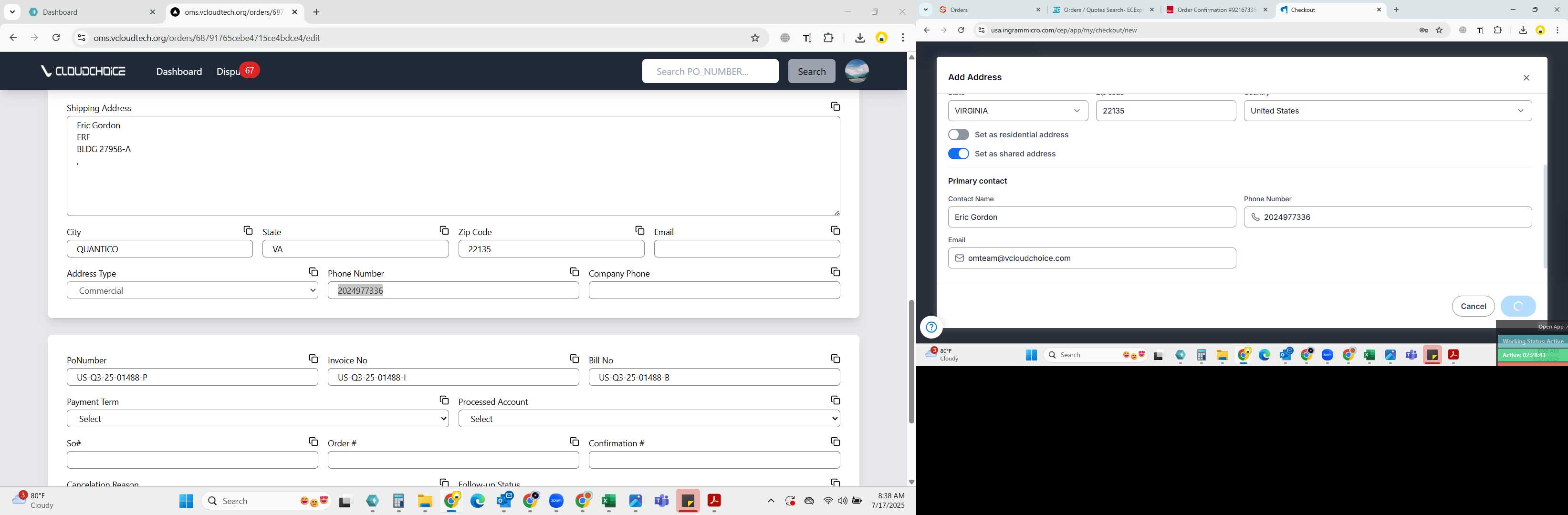
Task: Click the Search PO_NUMBER input box
Action: click(710, 71)
